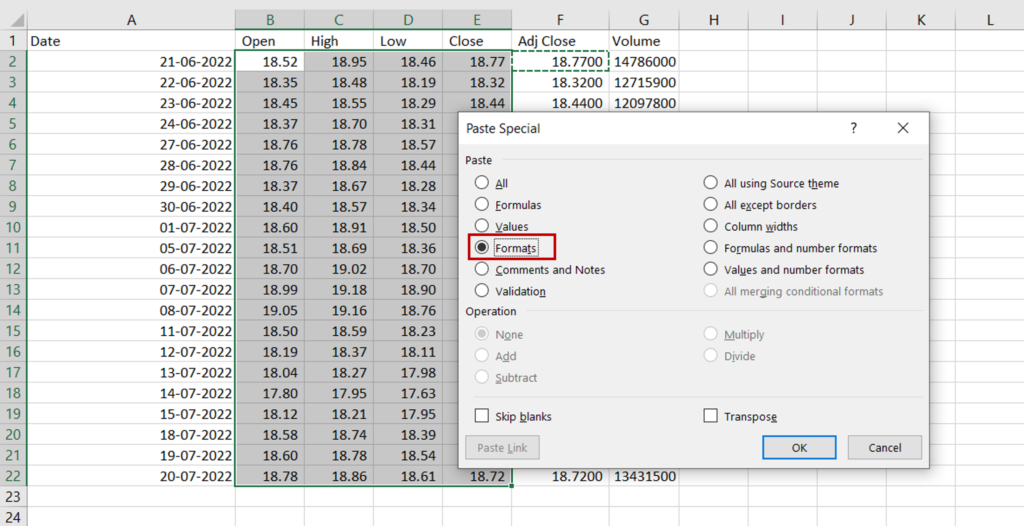Select the Formats radio button
This screenshot has height=526, width=1024.
pos(481,248)
